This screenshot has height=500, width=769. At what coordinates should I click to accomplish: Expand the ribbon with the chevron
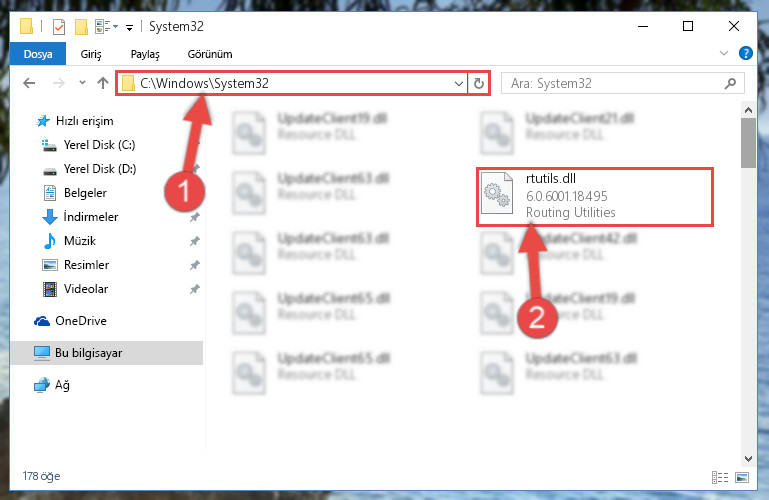[x=723, y=53]
